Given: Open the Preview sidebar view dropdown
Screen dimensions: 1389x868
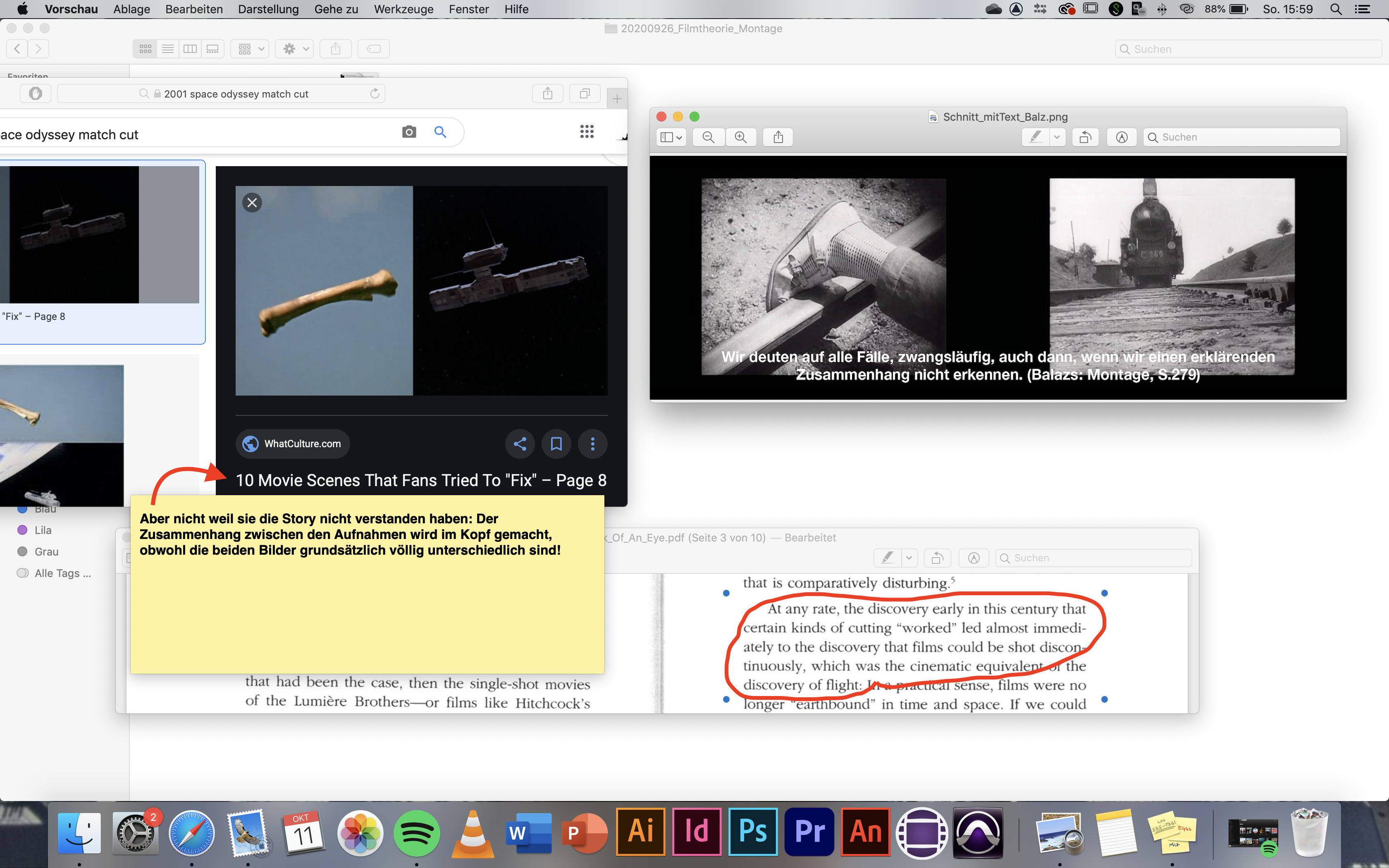Looking at the screenshot, I should point(671,137).
